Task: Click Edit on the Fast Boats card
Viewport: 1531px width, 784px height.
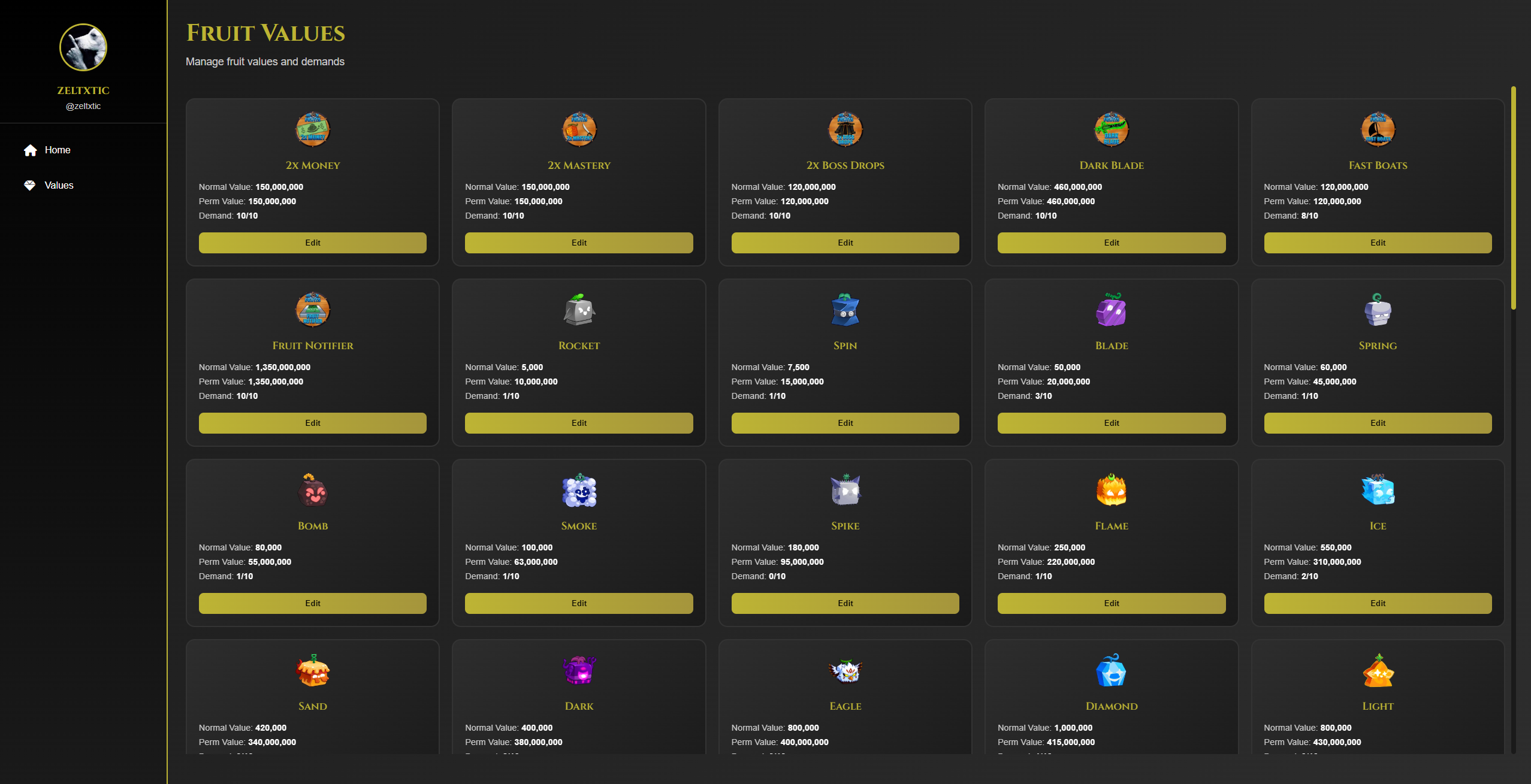Action: (x=1378, y=243)
